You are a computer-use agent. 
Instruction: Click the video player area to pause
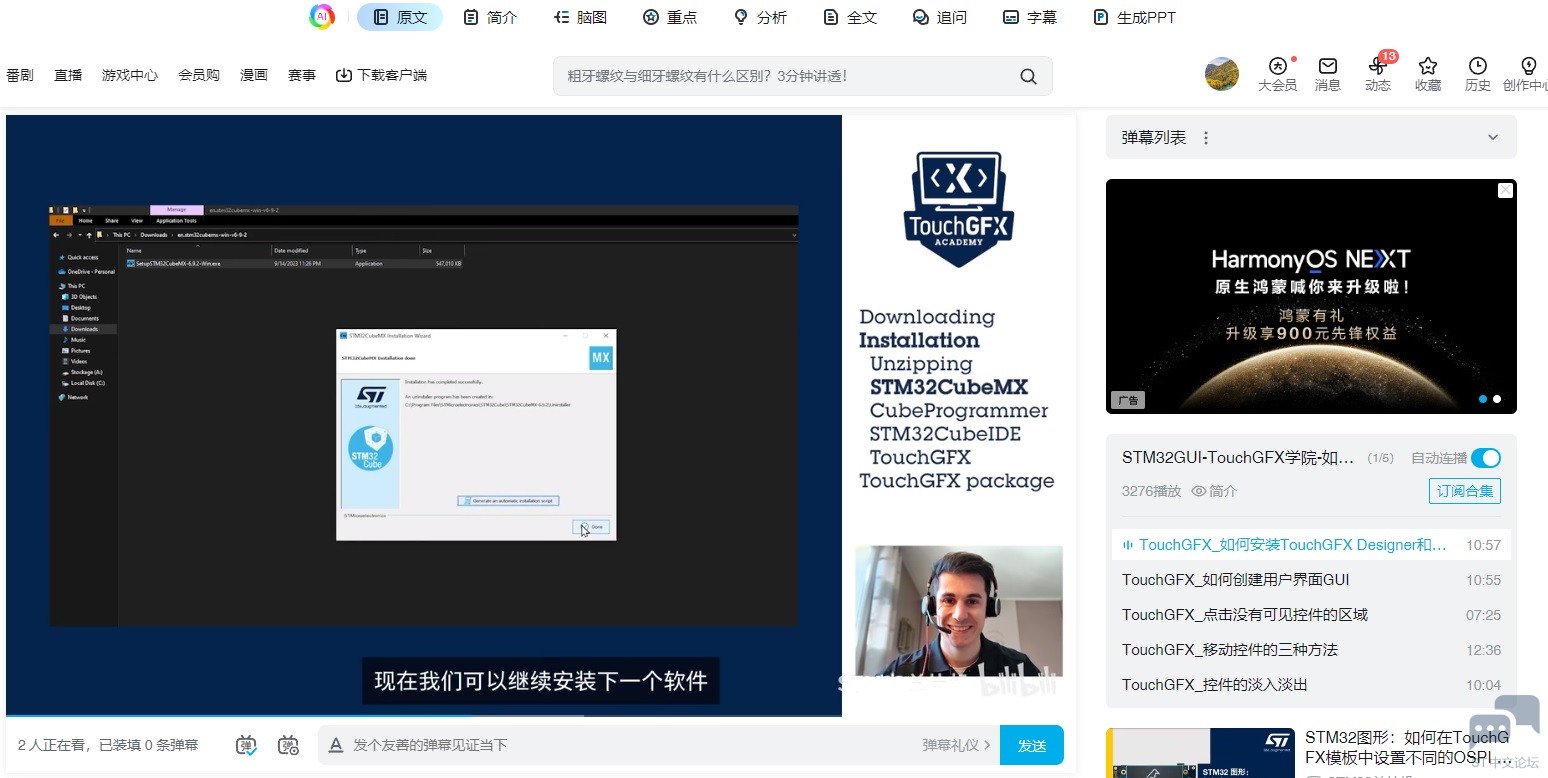424,415
